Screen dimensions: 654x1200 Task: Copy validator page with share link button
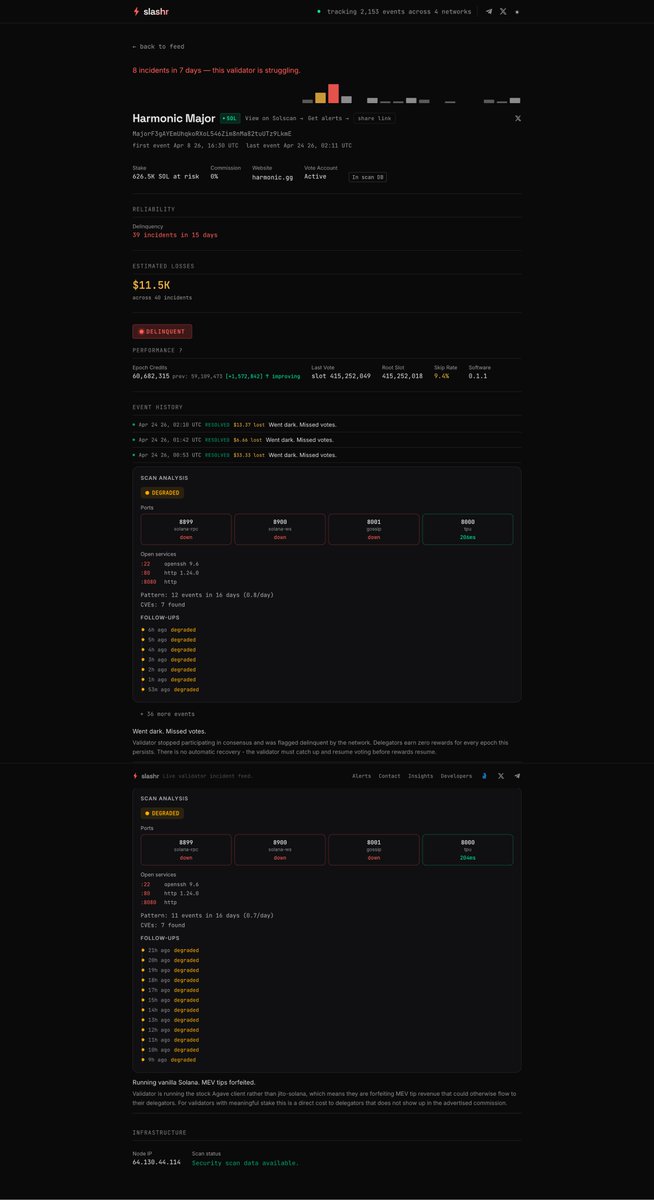tap(374, 118)
